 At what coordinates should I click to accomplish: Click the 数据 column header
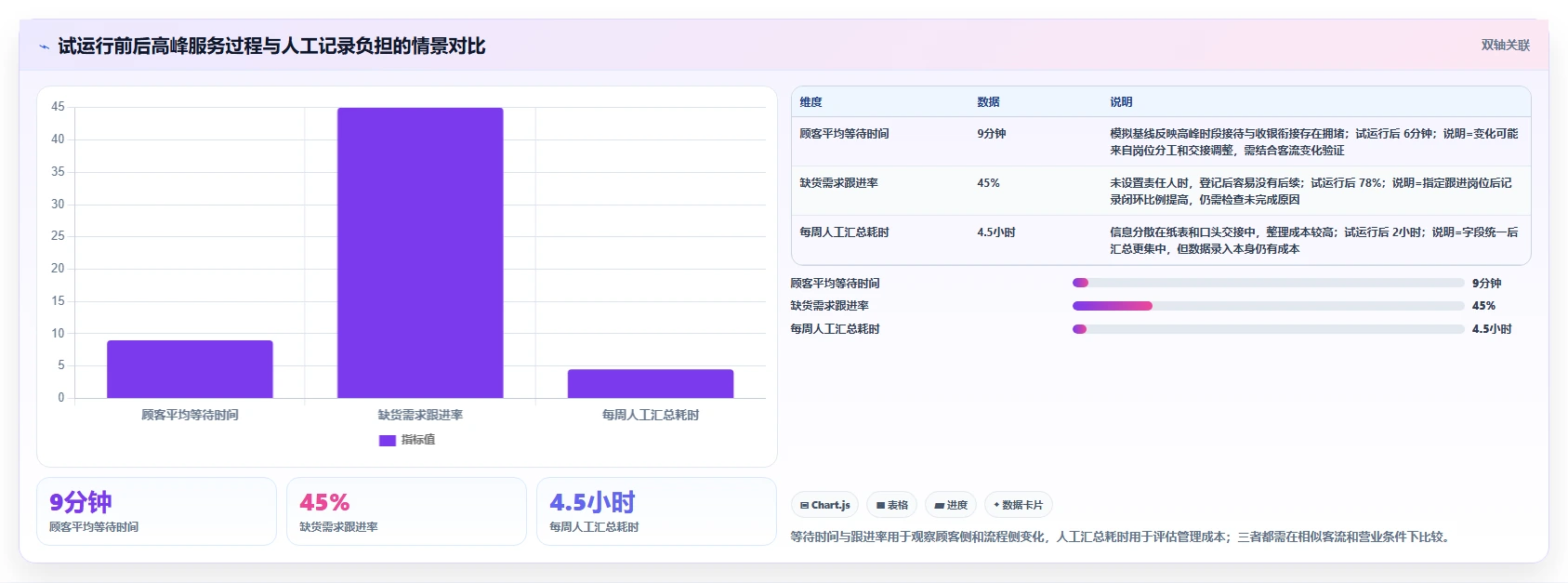point(988,102)
